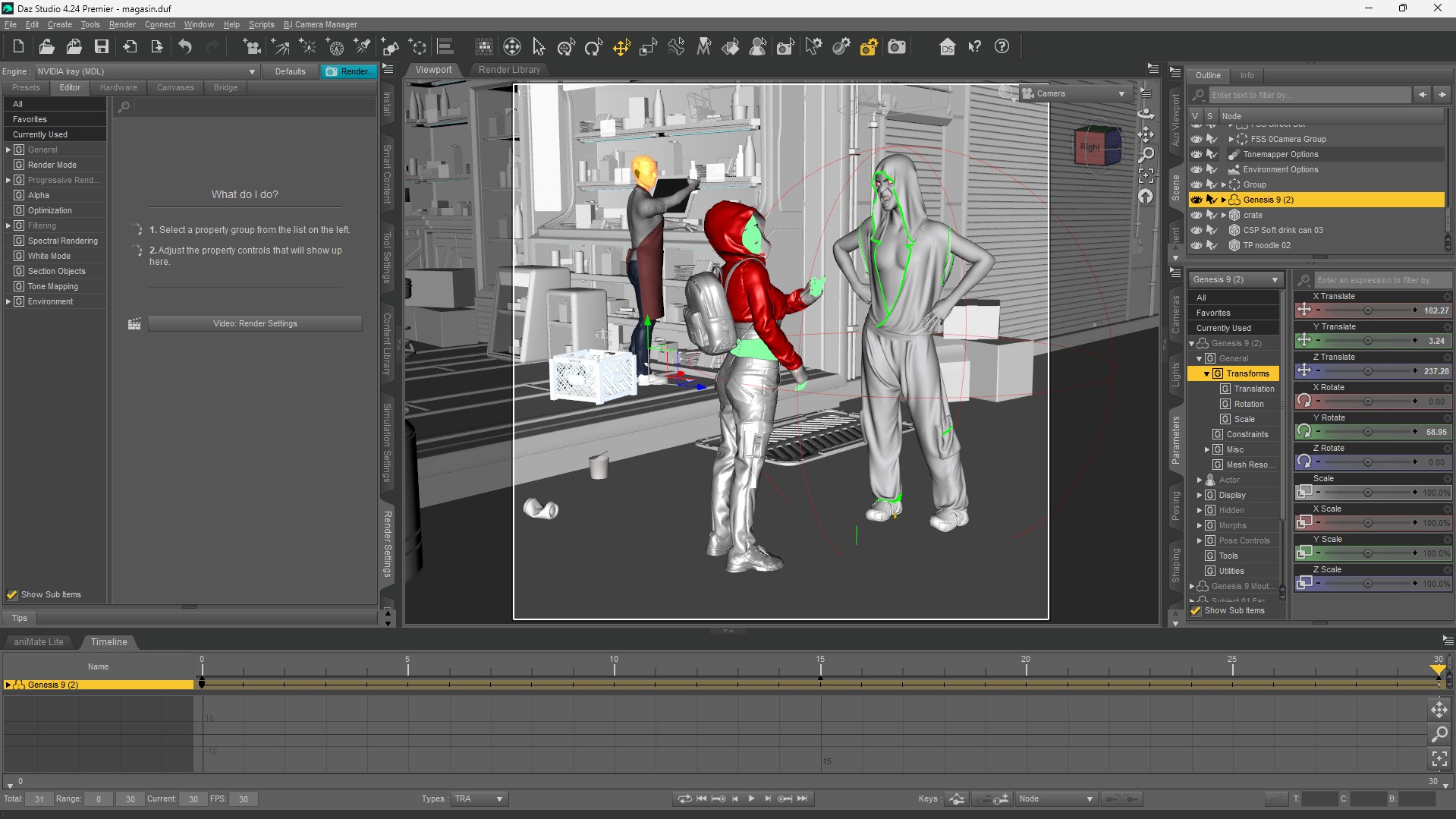Select the Node Selection arrow tool
Viewport: 1456px width, 819px height.
[x=539, y=47]
